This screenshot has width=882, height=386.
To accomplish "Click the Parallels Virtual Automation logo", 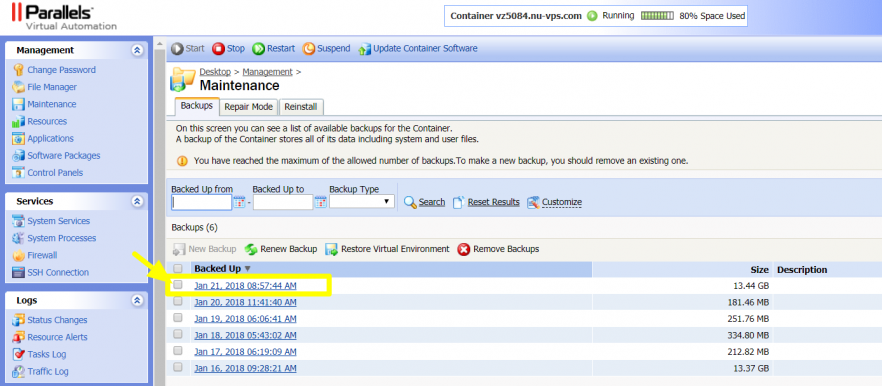I will click(64, 16).
